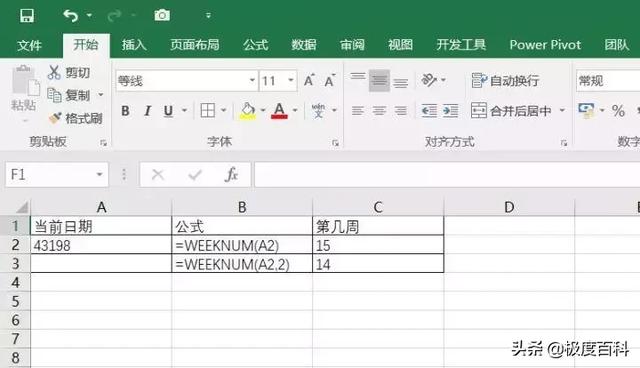
Task: Click the 自动换行 wrap text button
Action: click(x=506, y=80)
